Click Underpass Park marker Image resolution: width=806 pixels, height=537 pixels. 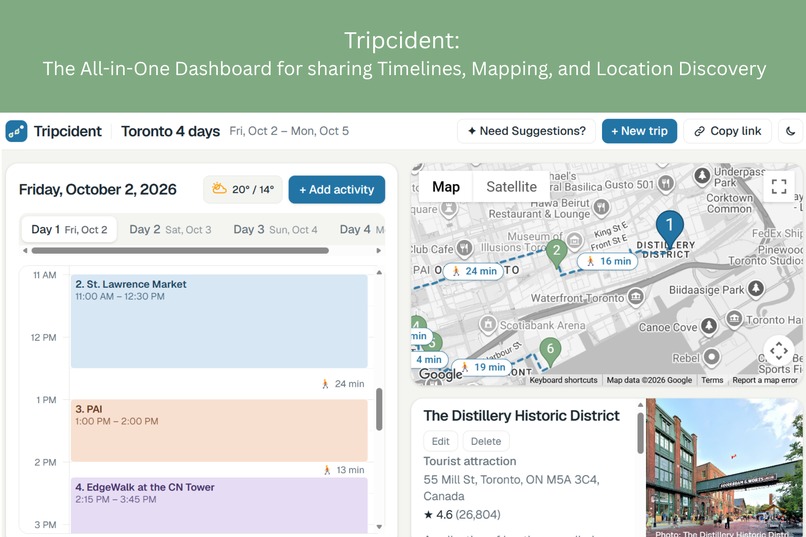(x=702, y=176)
